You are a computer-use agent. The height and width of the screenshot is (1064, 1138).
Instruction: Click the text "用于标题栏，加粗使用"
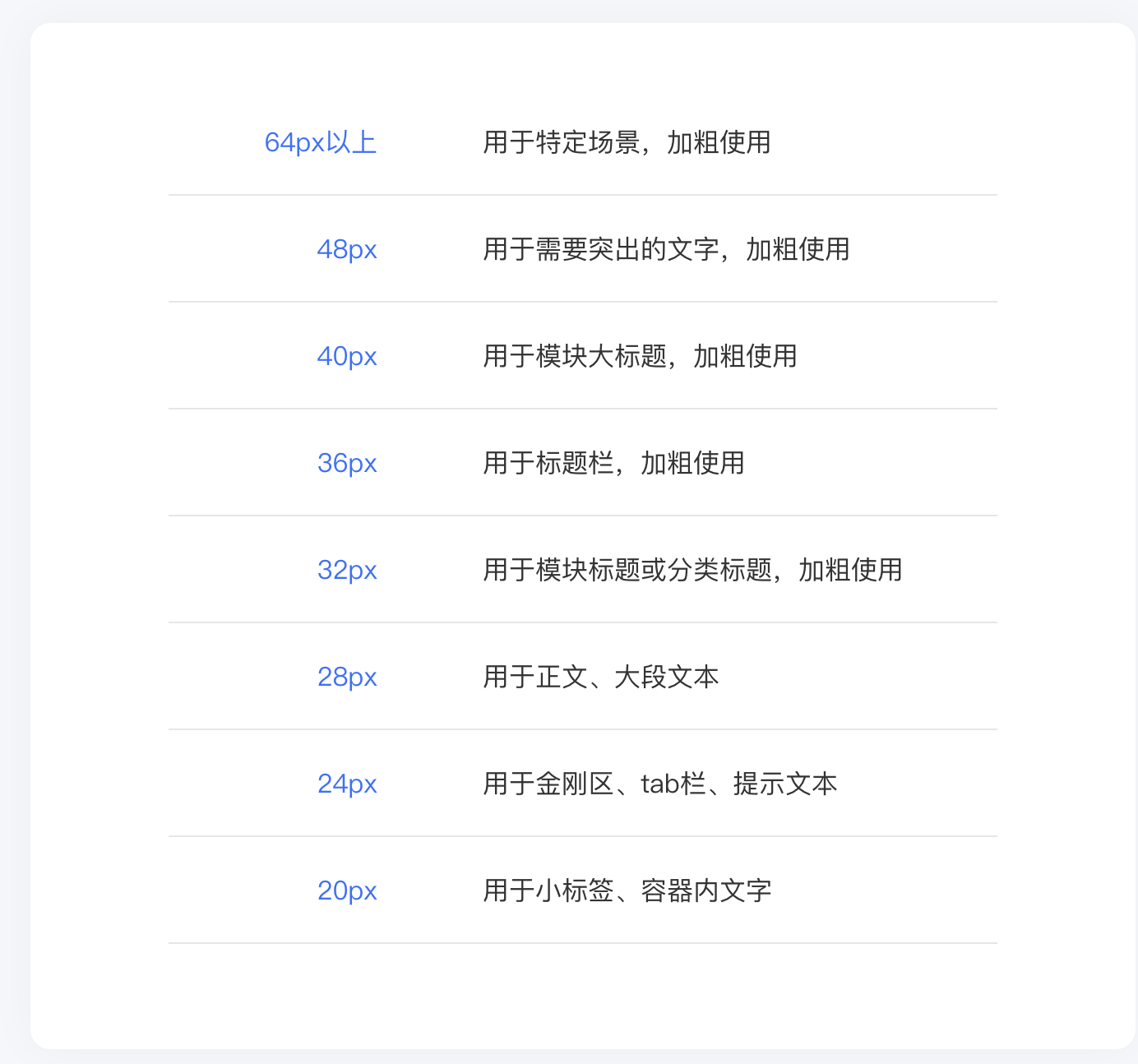613,463
